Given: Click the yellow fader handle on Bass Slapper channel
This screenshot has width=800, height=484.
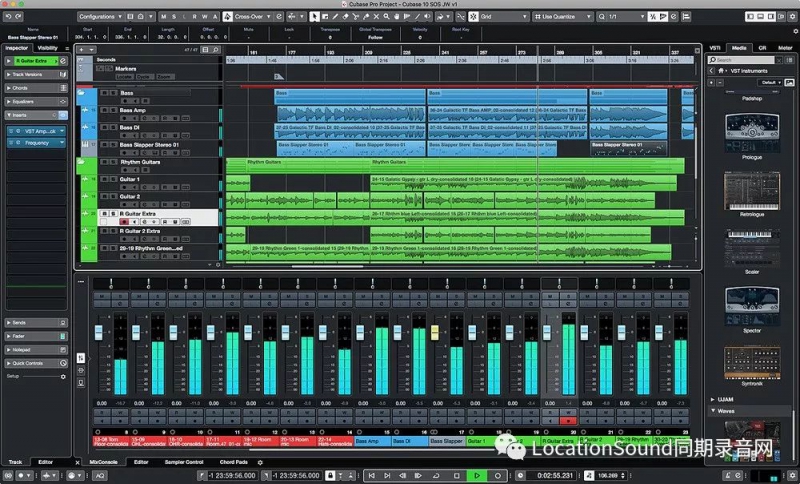Looking at the screenshot, I should 435,333.
